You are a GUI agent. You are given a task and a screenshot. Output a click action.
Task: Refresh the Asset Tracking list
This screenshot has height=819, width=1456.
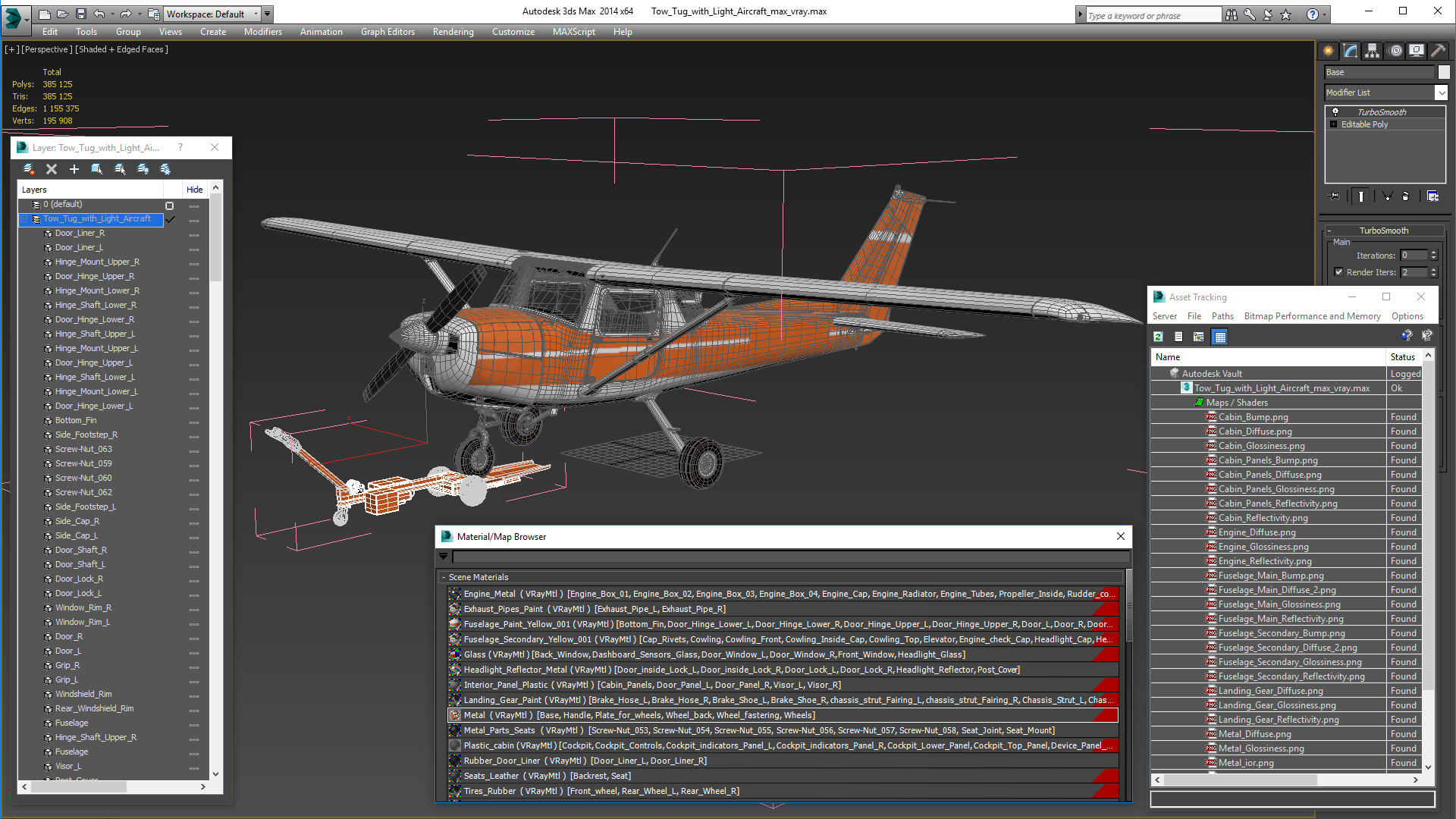pos(1158,337)
